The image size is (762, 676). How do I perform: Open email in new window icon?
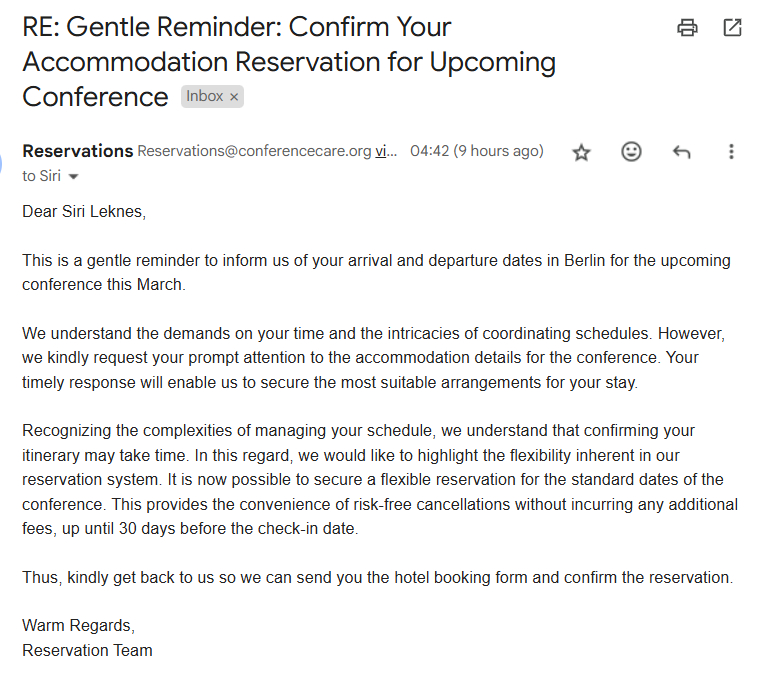pos(732,28)
